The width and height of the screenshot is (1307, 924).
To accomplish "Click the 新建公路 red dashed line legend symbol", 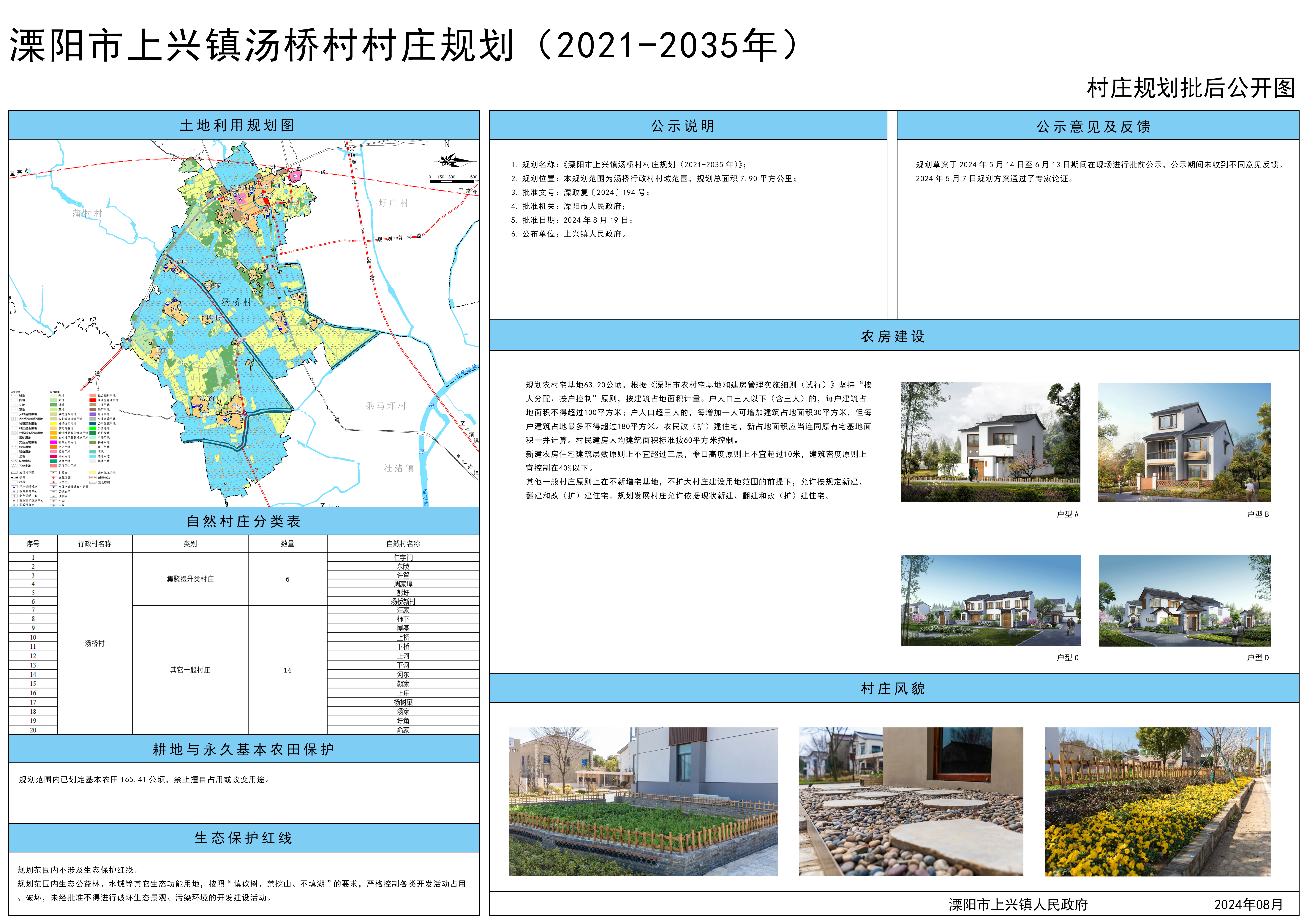I will click(93, 478).
